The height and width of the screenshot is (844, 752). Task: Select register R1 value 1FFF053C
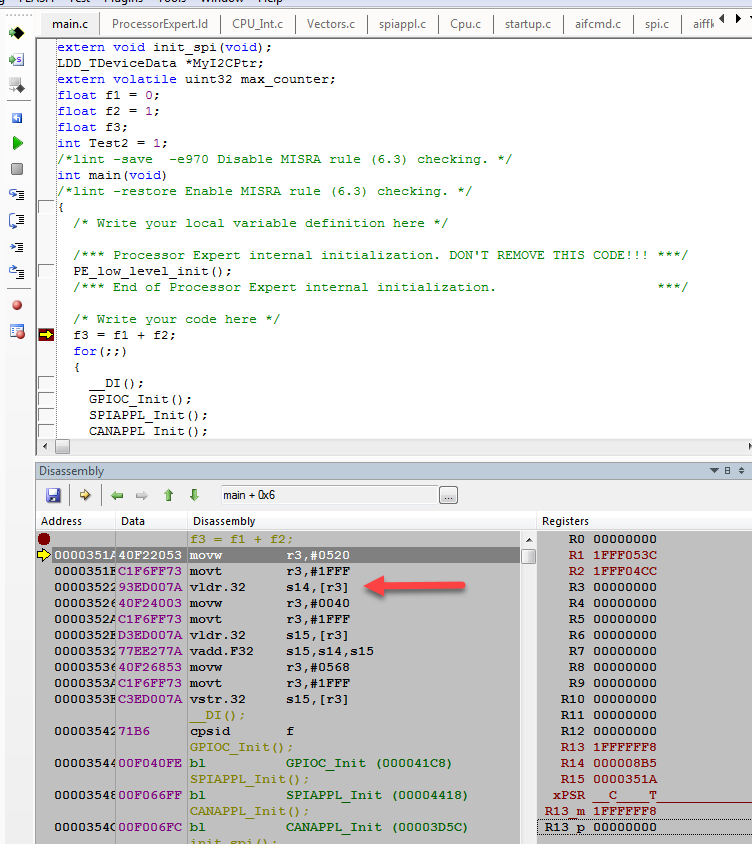(x=625, y=555)
